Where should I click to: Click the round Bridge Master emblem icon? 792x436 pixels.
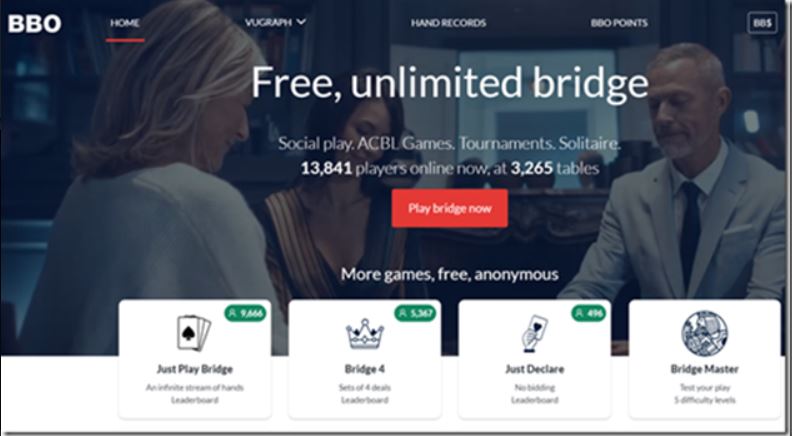pos(705,333)
